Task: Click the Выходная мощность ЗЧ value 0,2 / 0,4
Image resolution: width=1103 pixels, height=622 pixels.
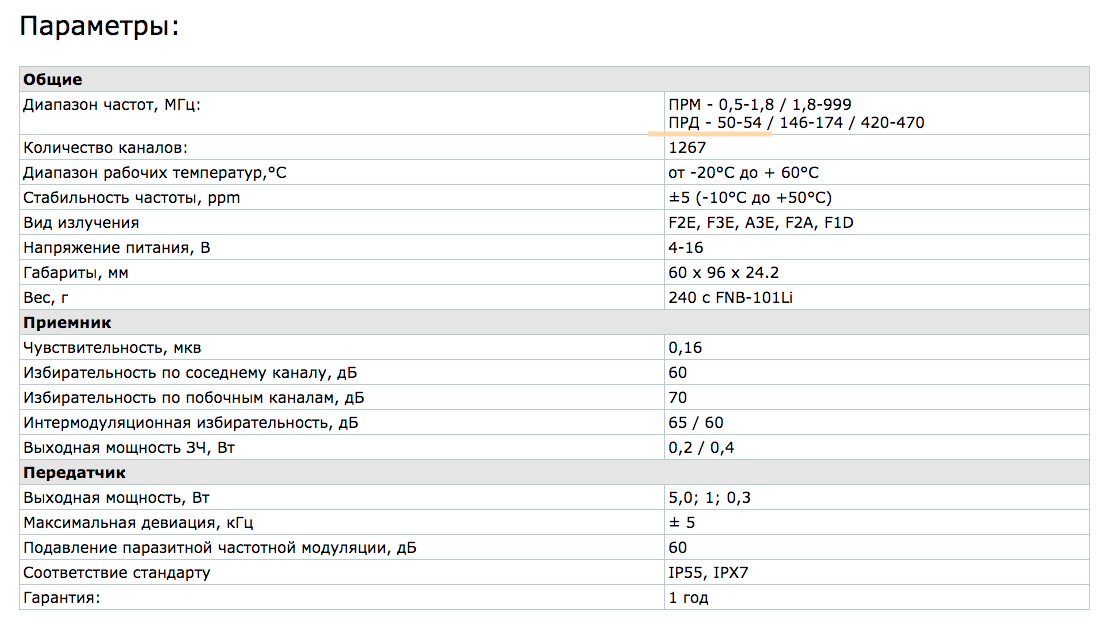Action: pos(701,447)
